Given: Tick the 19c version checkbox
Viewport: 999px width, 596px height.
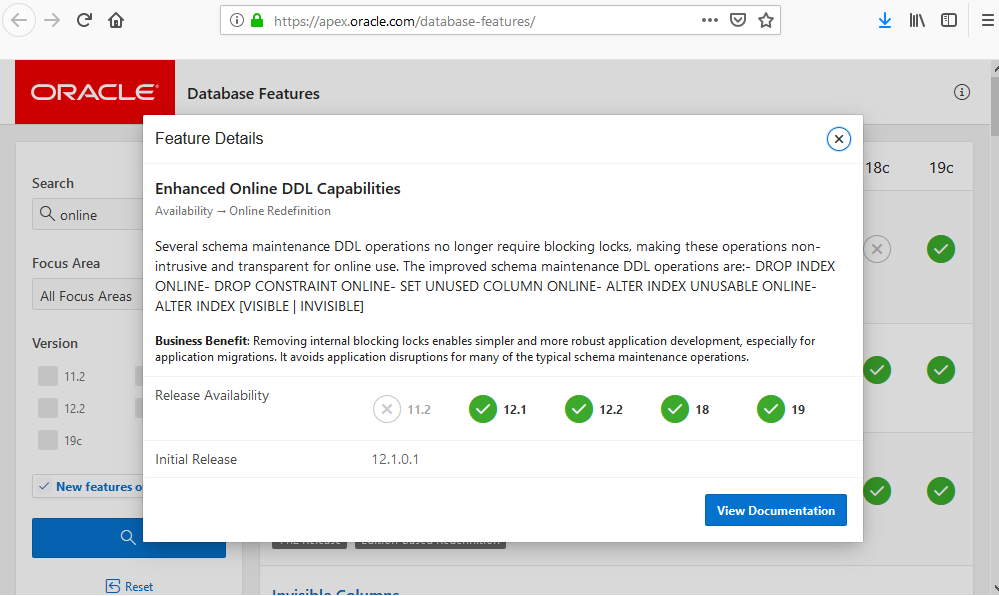Looking at the screenshot, I should pos(48,440).
